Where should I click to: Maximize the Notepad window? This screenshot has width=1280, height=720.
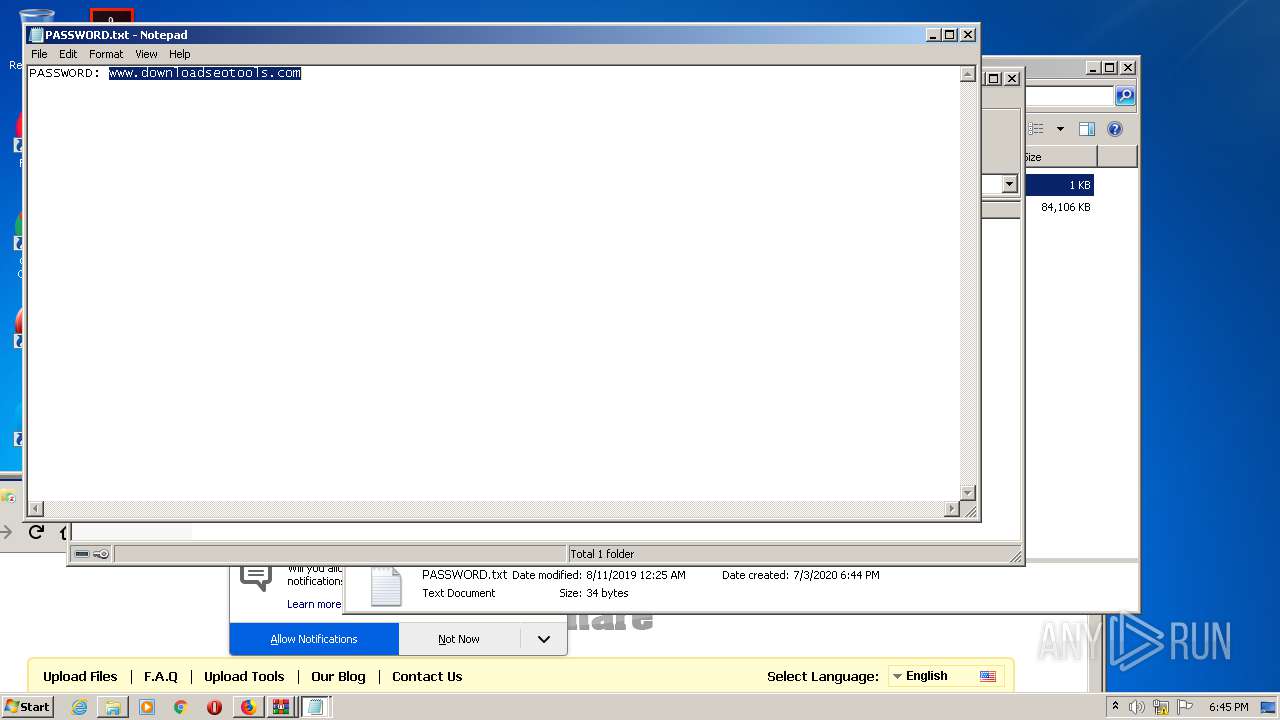(950, 34)
